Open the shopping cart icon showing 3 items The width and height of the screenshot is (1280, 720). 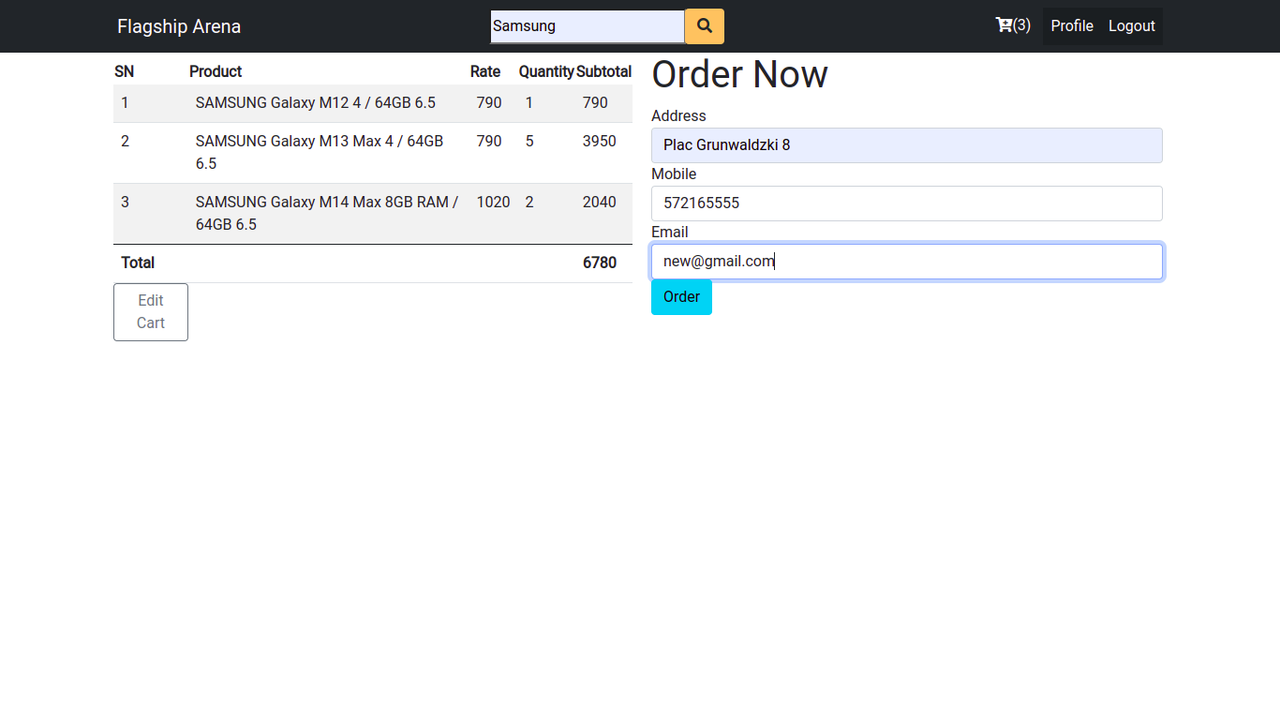[x=1012, y=25]
